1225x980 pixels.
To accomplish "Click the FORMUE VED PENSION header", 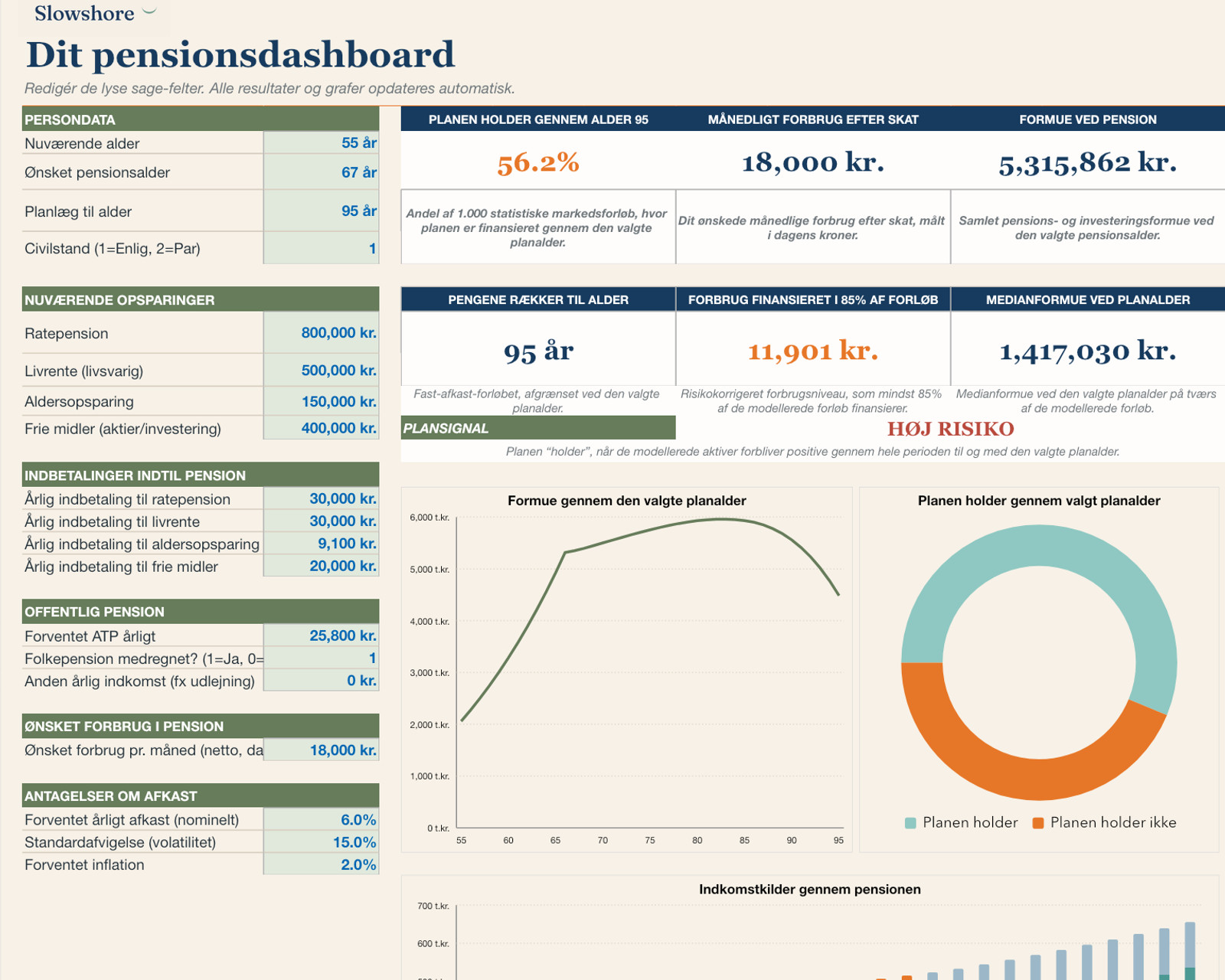I will 1088,119.
